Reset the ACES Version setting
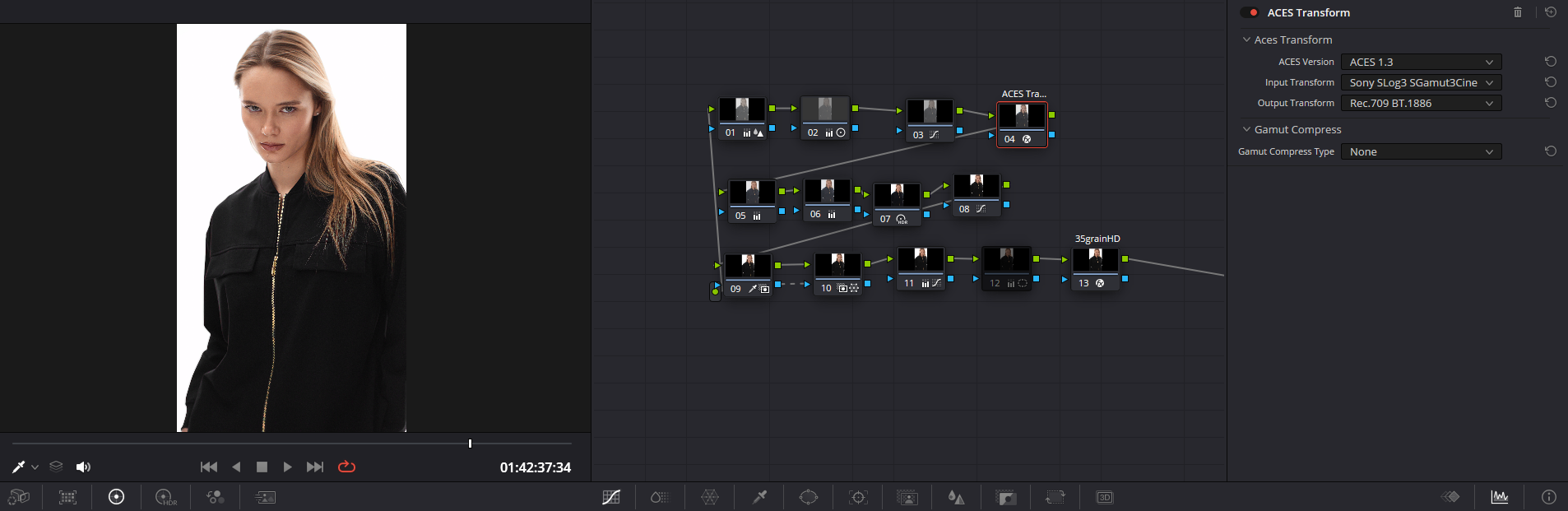The height and width of the screenshot is (511, 1568). [x=1551, y=62]
